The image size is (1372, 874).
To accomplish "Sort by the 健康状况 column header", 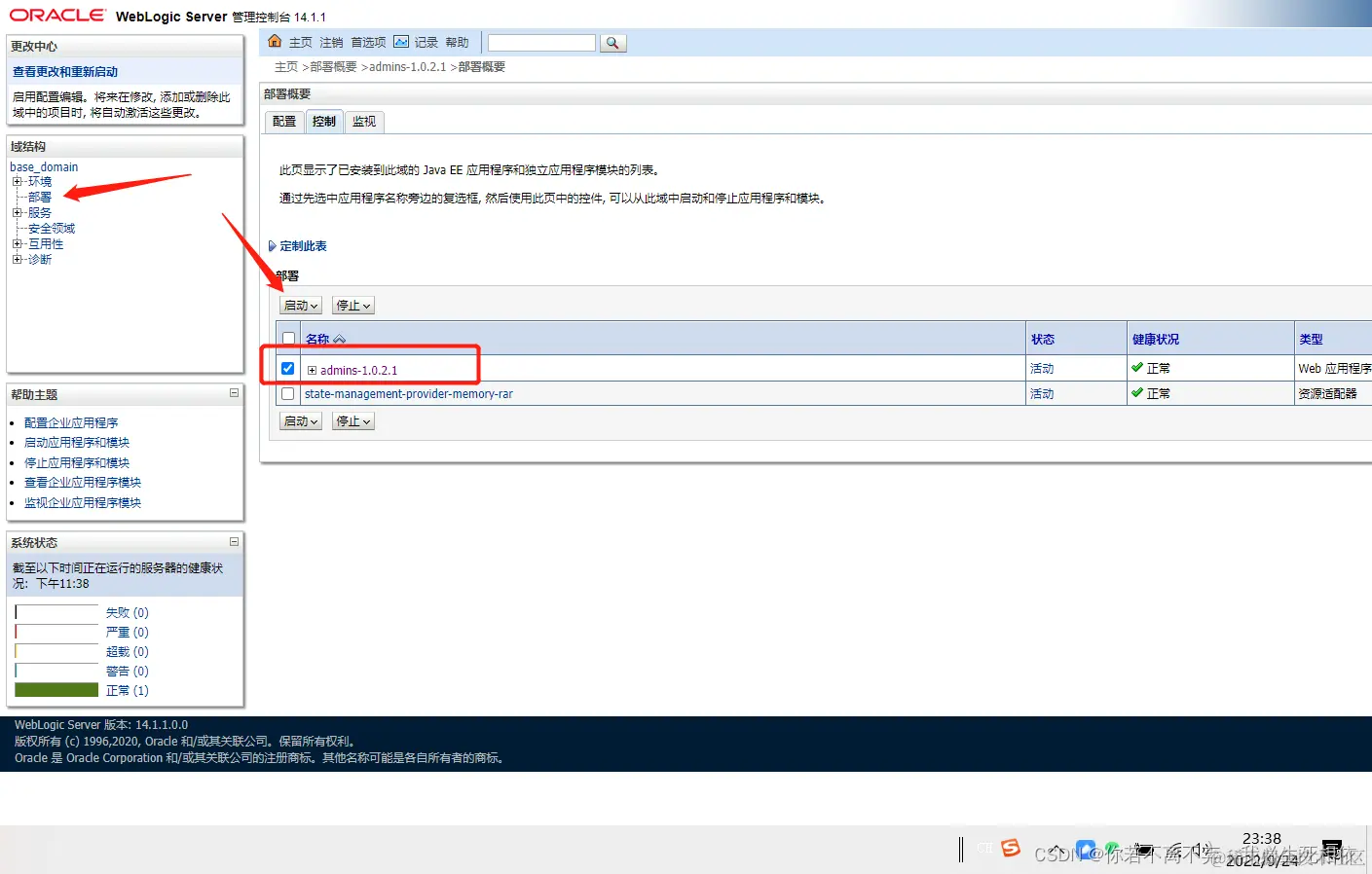I will pyautogui.click(x=1156, y=340).
